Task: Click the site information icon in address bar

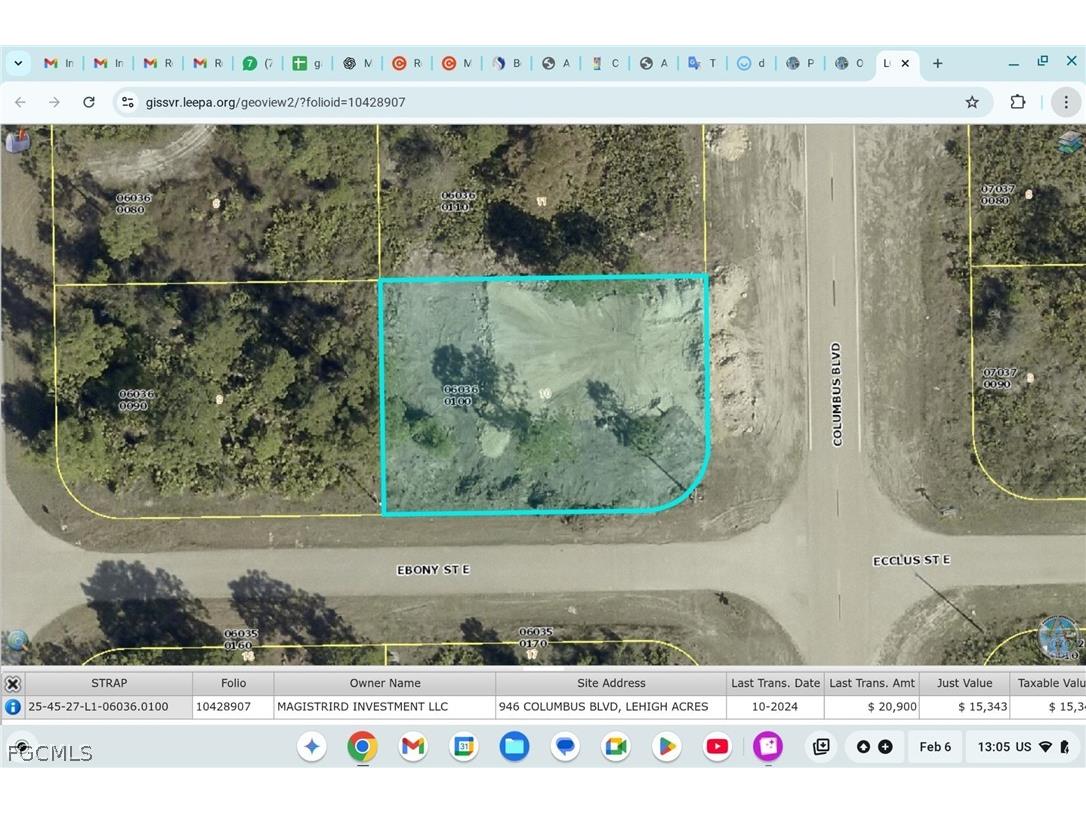Action: pyautogui.click(x=127, y=102)
